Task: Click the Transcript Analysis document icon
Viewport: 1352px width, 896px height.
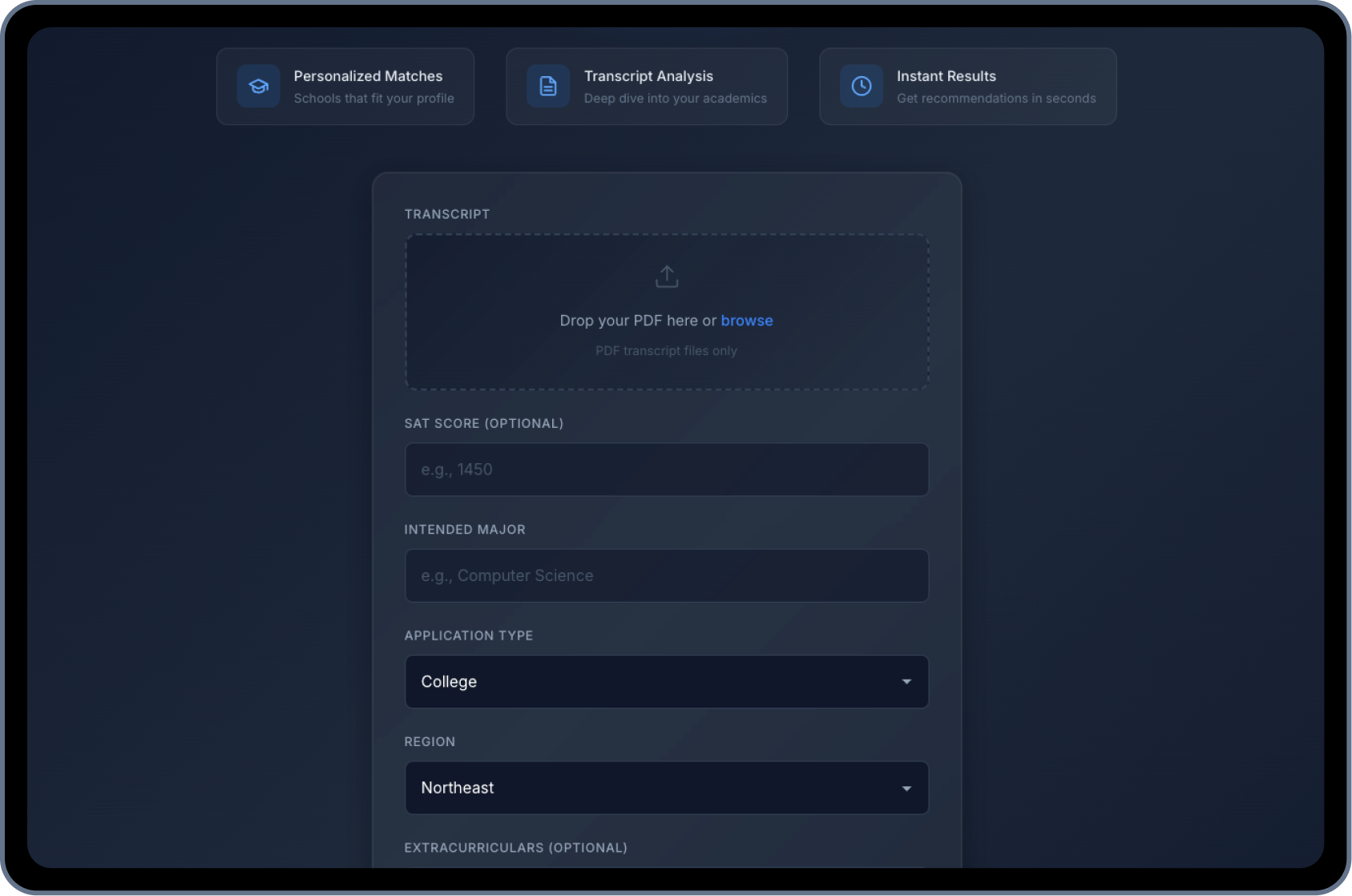Action: coord(548,86)
